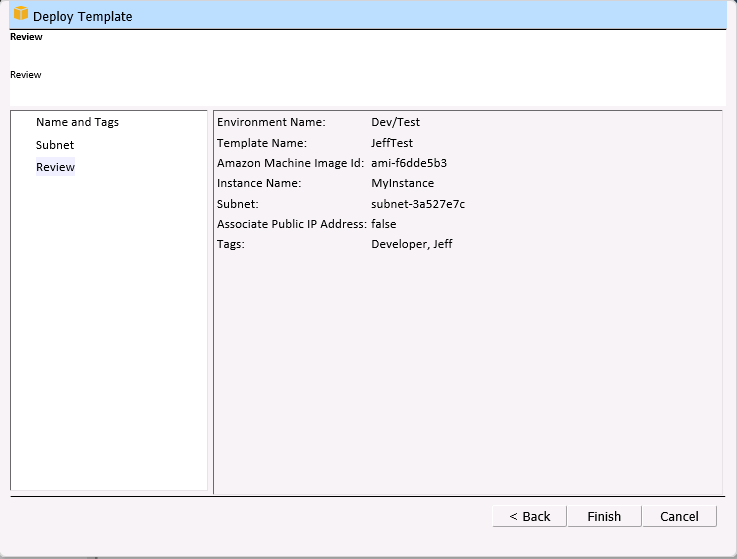Click the Environment Name label
This screenshot has height=559, width=737.
tap(271, 122)
